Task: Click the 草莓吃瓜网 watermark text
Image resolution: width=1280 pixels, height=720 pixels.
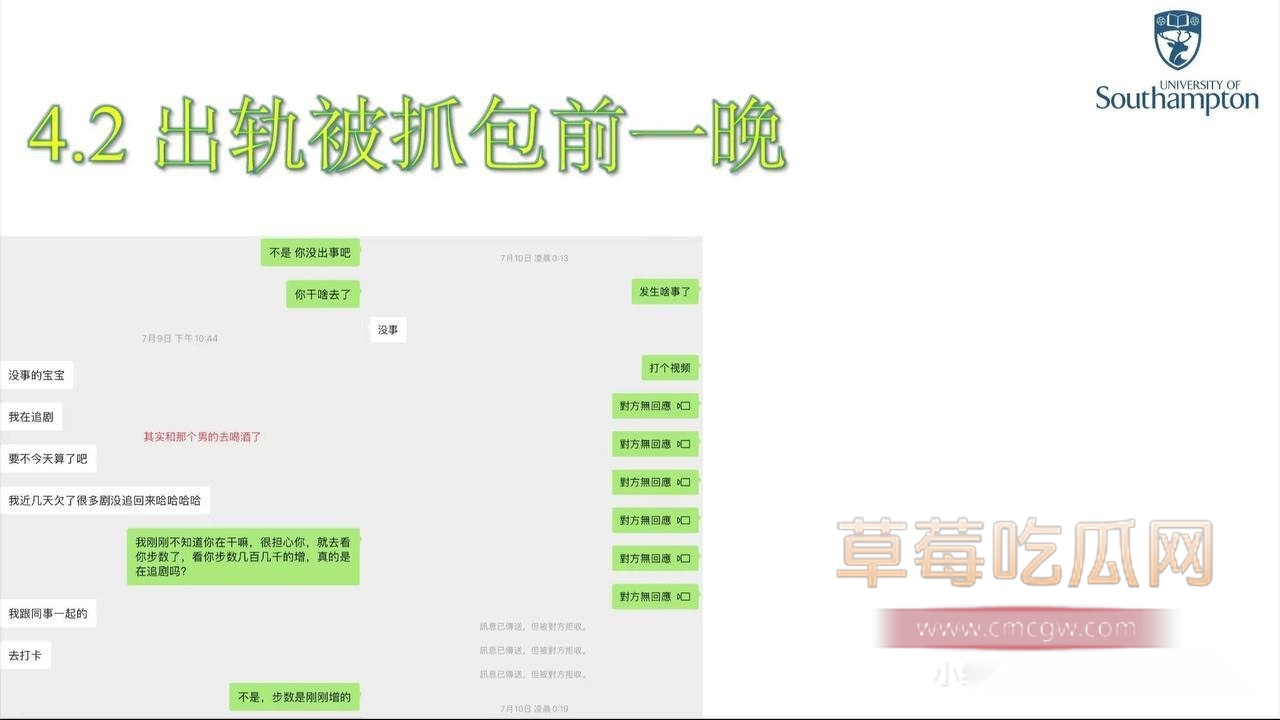Action: coord(1025,552)
